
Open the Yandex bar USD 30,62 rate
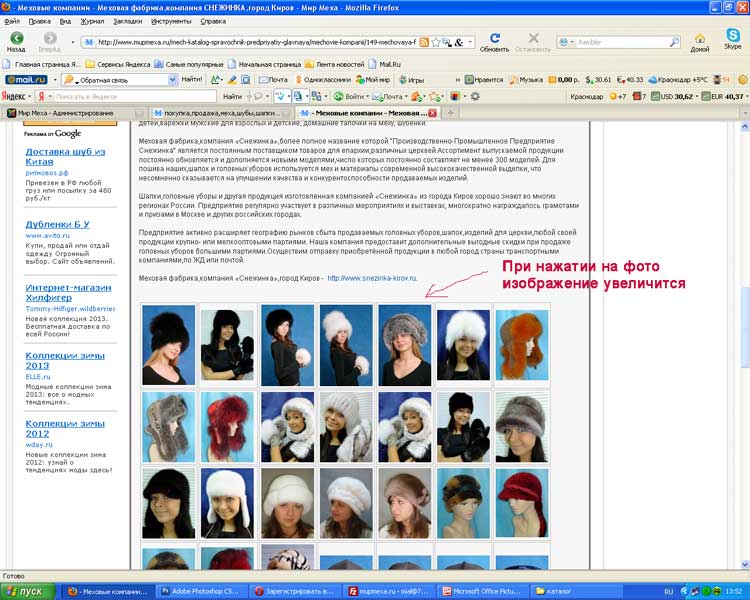672,96
